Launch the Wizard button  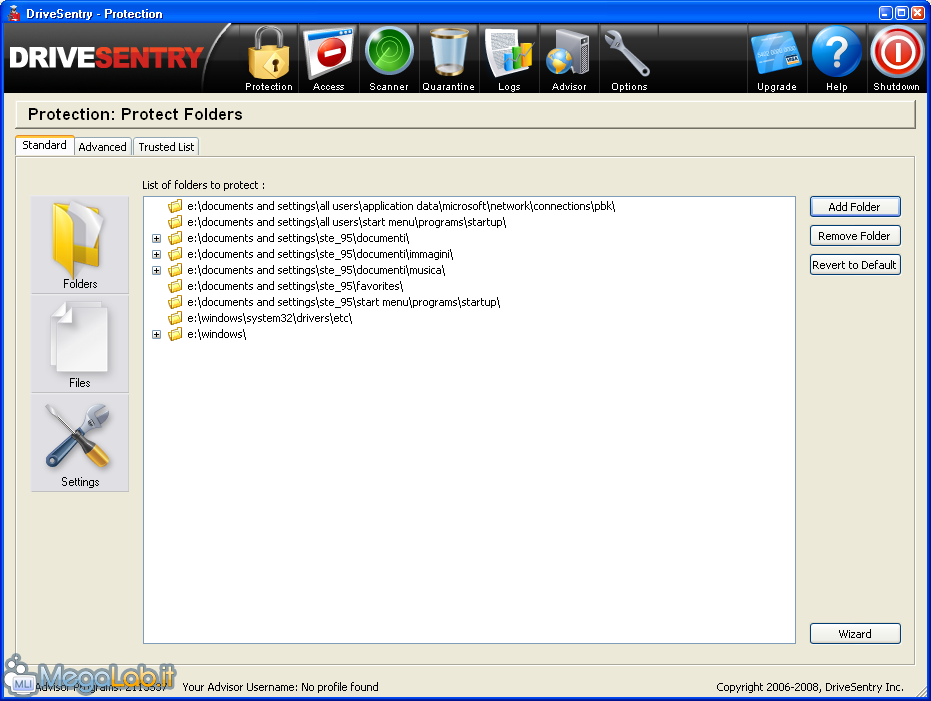855,633
